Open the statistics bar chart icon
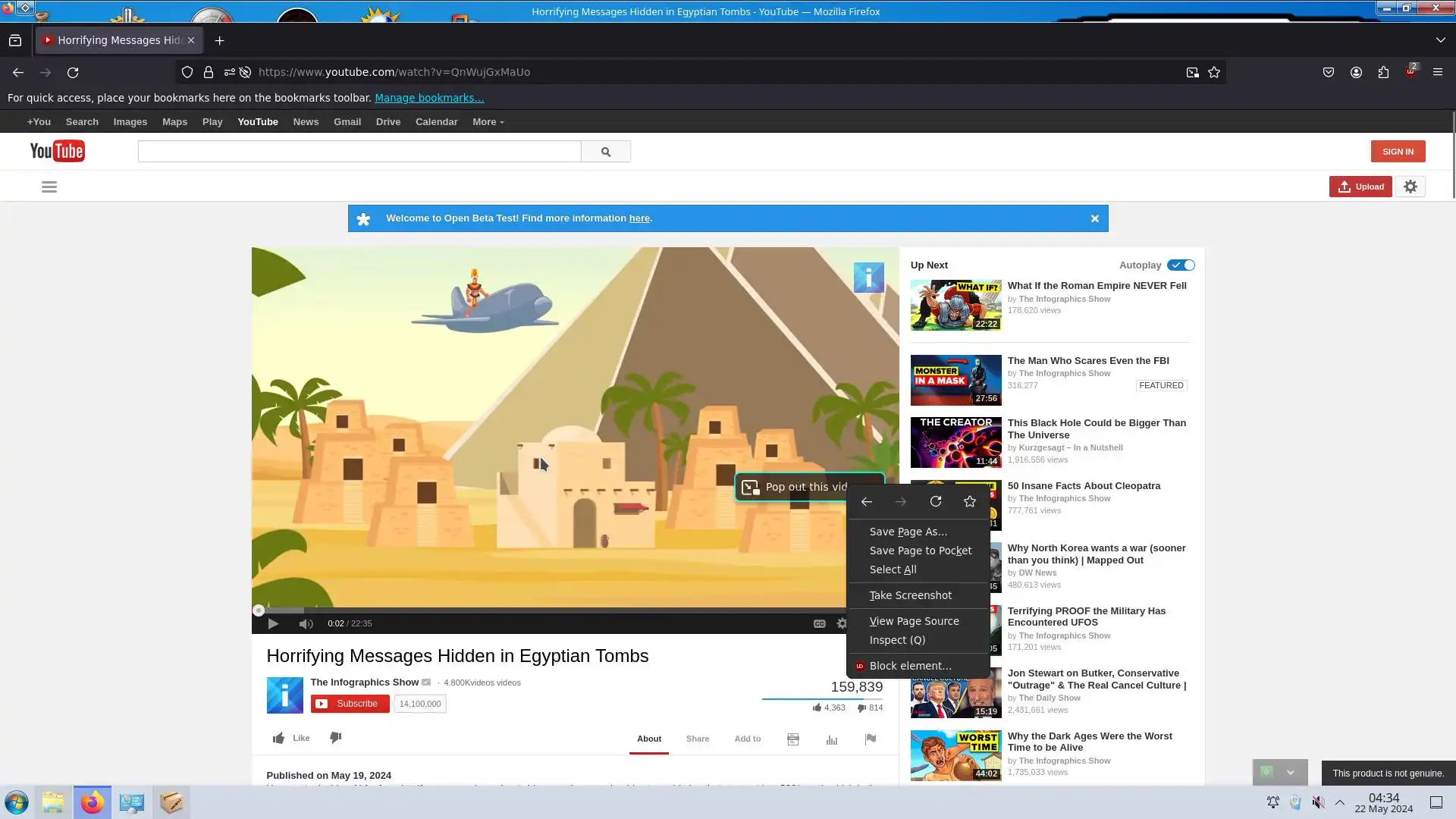Viewport: 1456px width, 819px height. [x=832, y=739]
